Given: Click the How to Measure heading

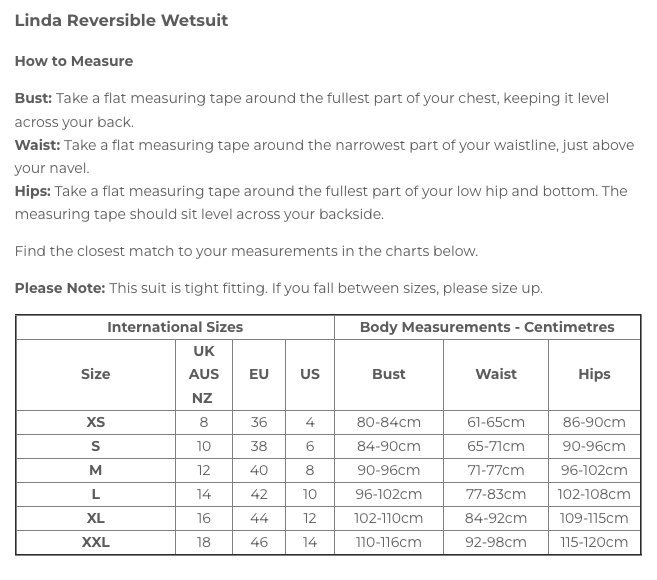Looking at the screenshot, I should click(x=74, y=61).
